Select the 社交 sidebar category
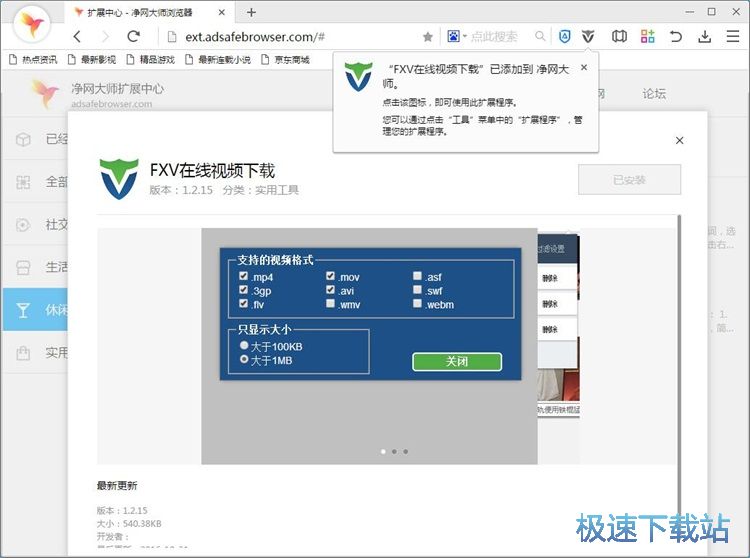This screenshot has height=558, width=750. pyautogui.click(x=36, y=224)
